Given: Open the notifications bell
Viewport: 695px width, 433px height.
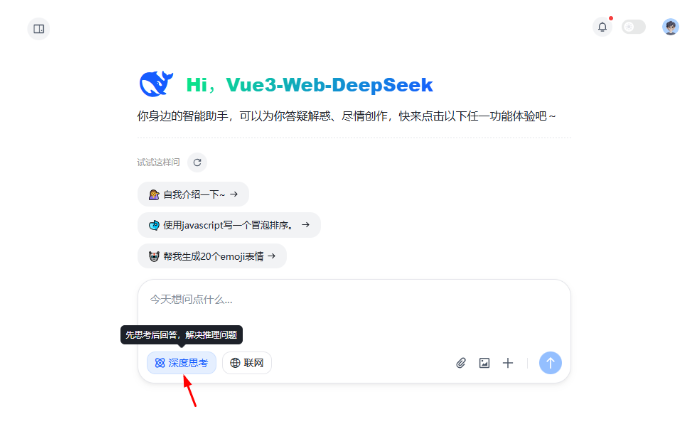Looking at the screenshot, I should (x=602, y=27).
